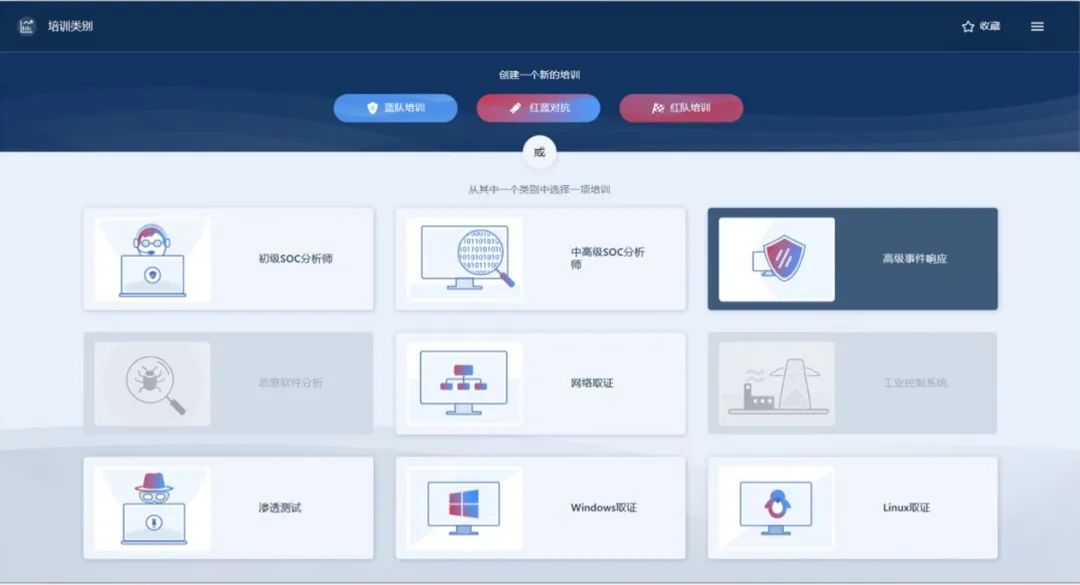Click the Windows logo monitor icon
1080x585 pixels.
click(464, 508)
